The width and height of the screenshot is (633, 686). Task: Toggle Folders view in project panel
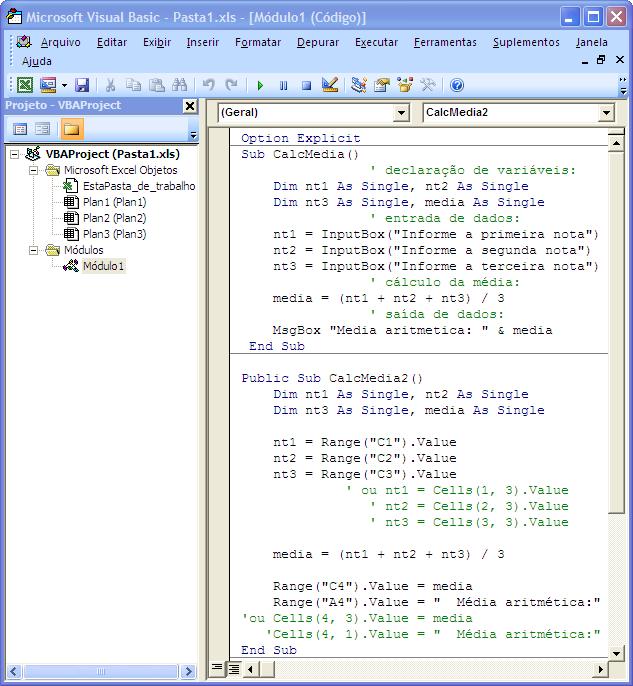pos(72,129)
